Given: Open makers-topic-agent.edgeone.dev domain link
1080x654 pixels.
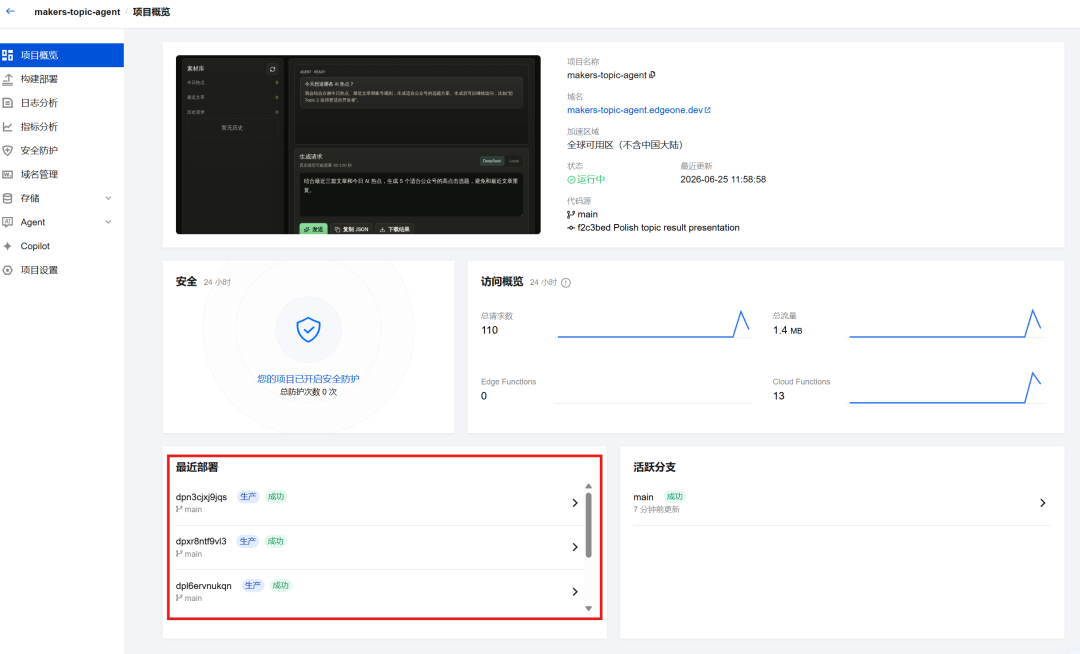Looking at the screenshot, I should pyautogui.click(x=634, y=110).
